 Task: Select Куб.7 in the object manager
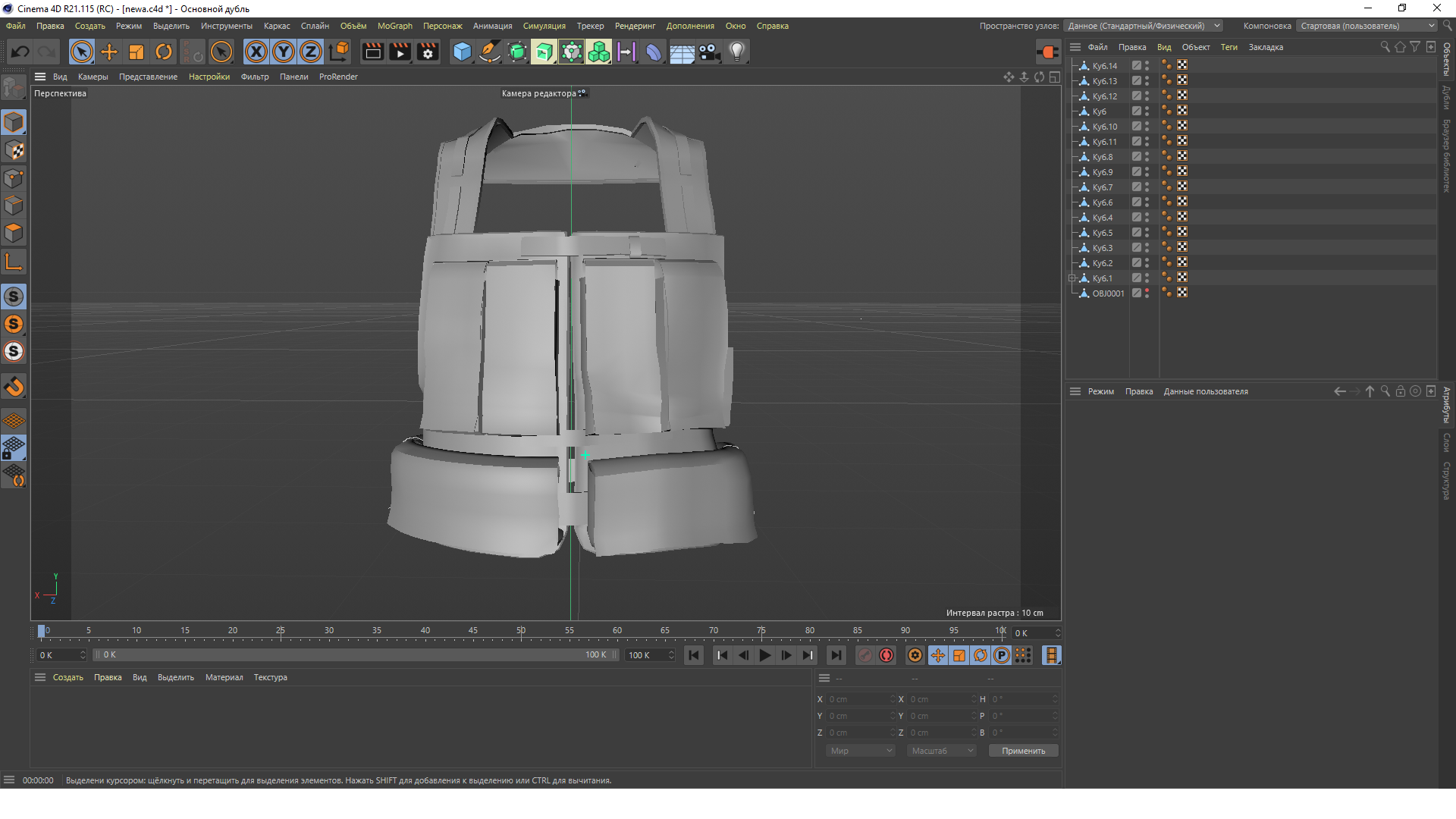[1103, 187]
